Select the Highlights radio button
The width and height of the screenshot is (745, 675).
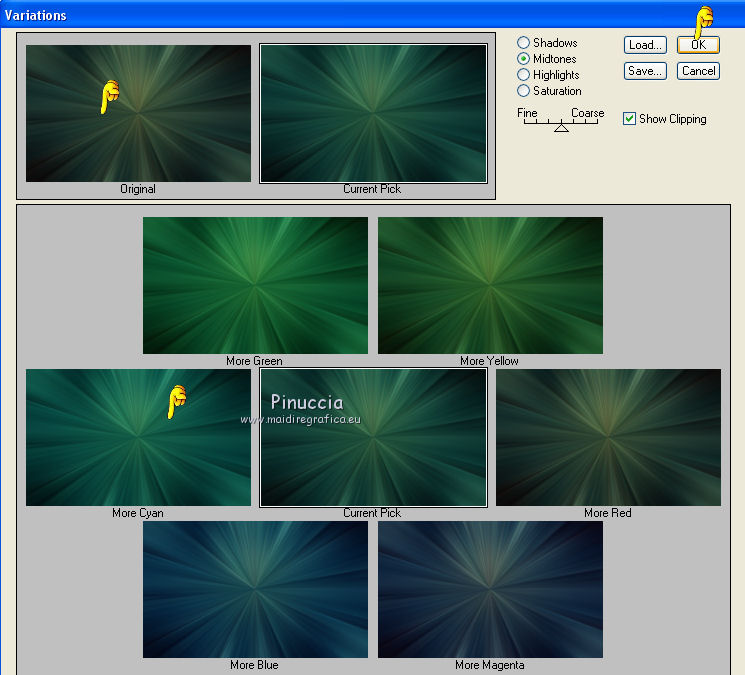point(523,75)
